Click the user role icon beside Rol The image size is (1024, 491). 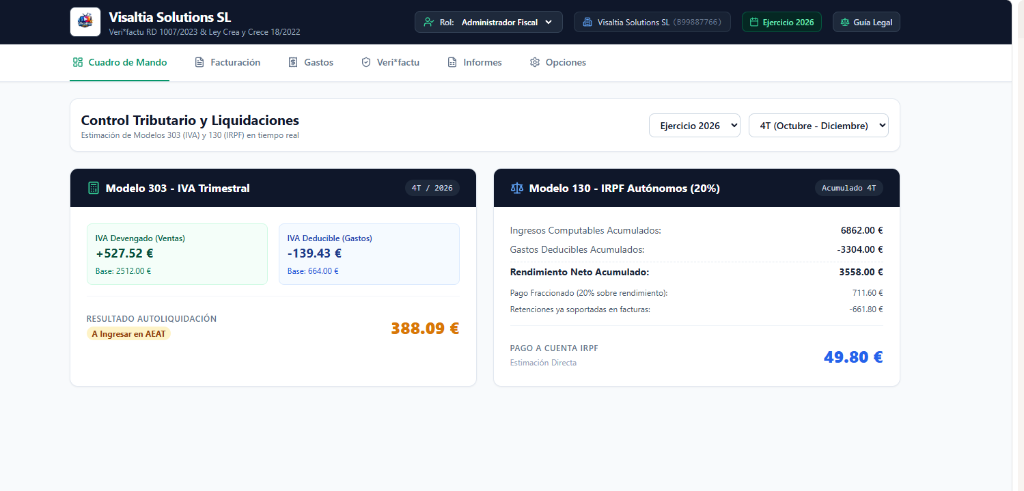click(x=428, y=22)
